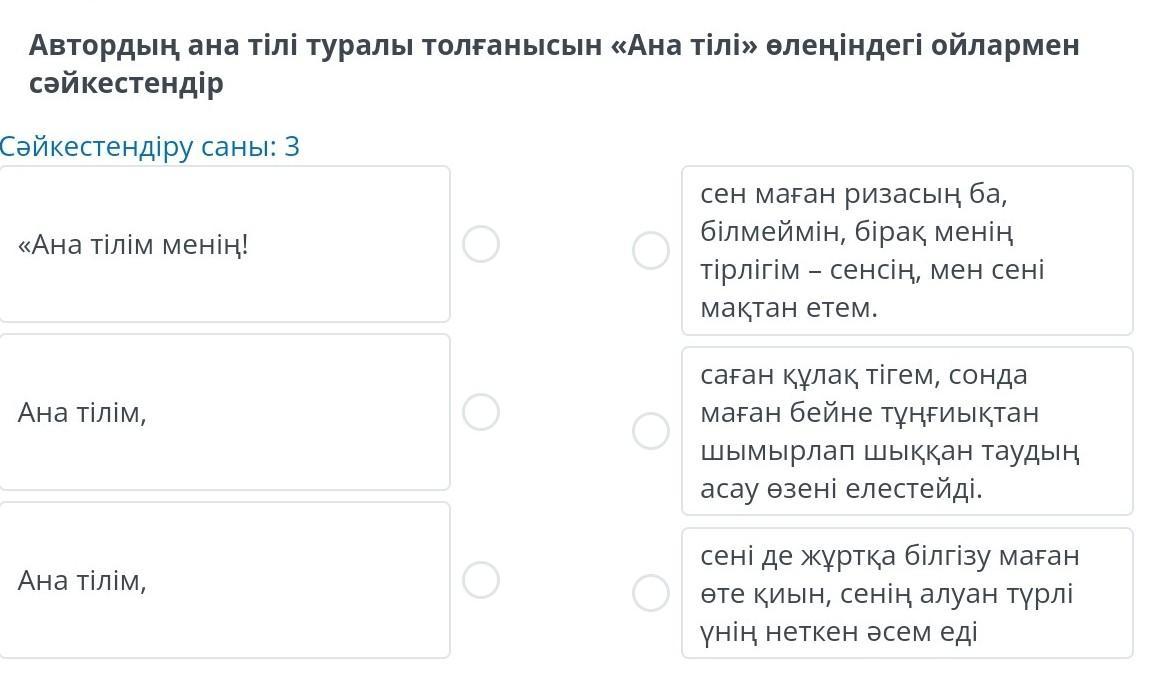
Task: Click the last «Ана тілім,» card on the left
Action: [224, 580]
